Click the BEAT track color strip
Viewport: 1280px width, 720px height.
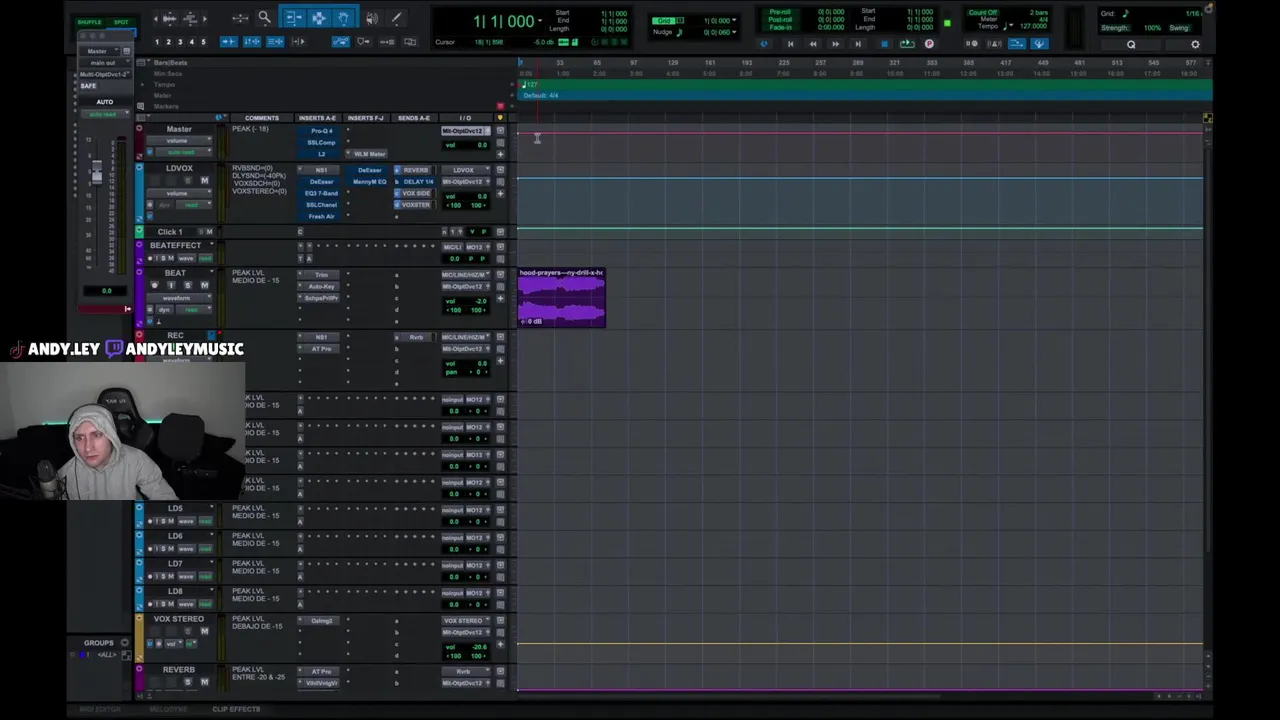point(139,297)
